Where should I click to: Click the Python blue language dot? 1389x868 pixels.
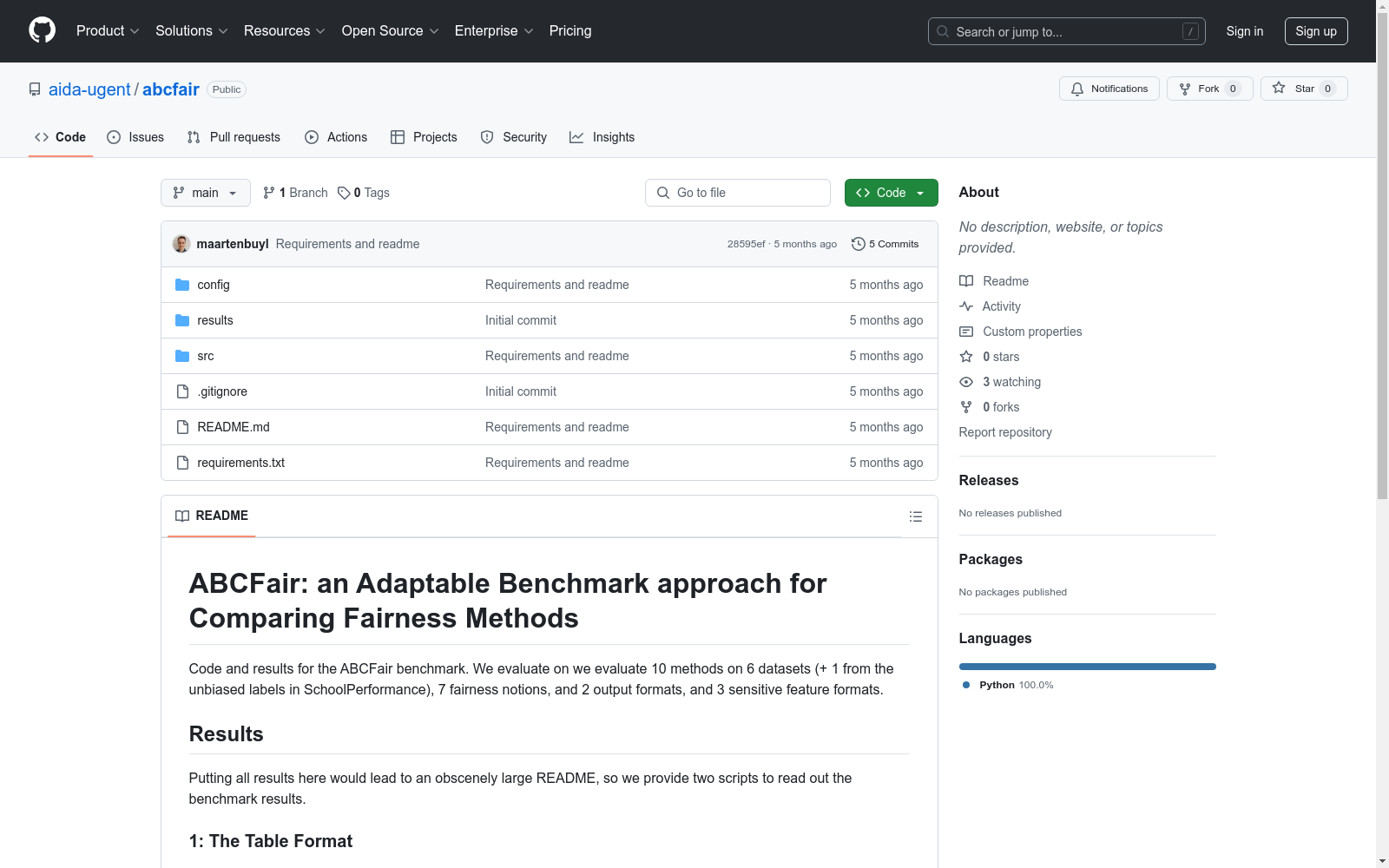click(966, 685)
